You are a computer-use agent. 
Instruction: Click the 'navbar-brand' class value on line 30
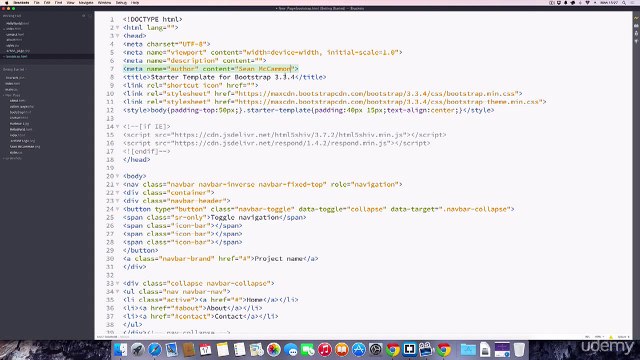[187, 258]
